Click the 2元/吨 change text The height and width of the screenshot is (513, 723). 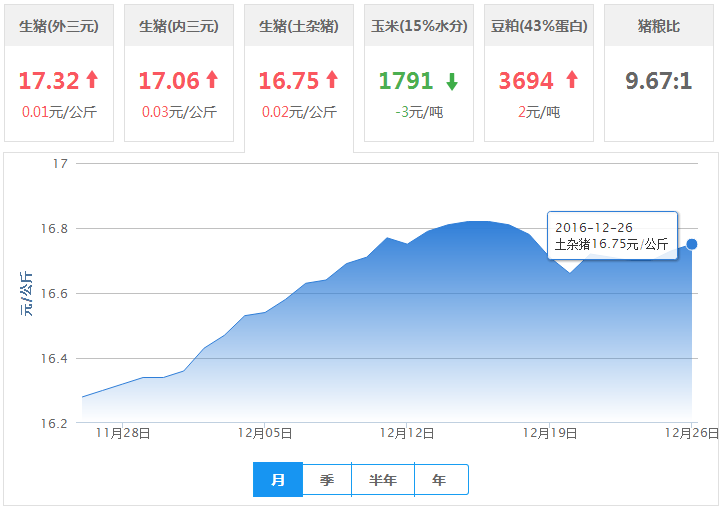pos(539,112)
